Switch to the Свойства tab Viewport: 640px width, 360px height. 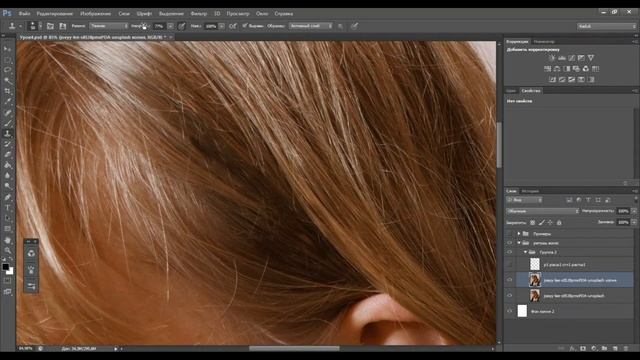pos(531,91)
